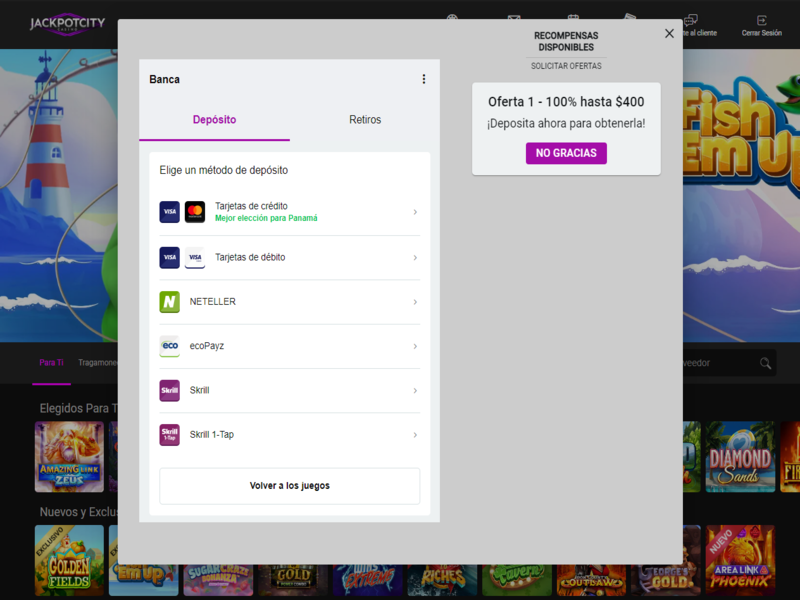Screen dimensions: 800x600
Task: Click the ecoPayz logo icon
Action: 169,346
